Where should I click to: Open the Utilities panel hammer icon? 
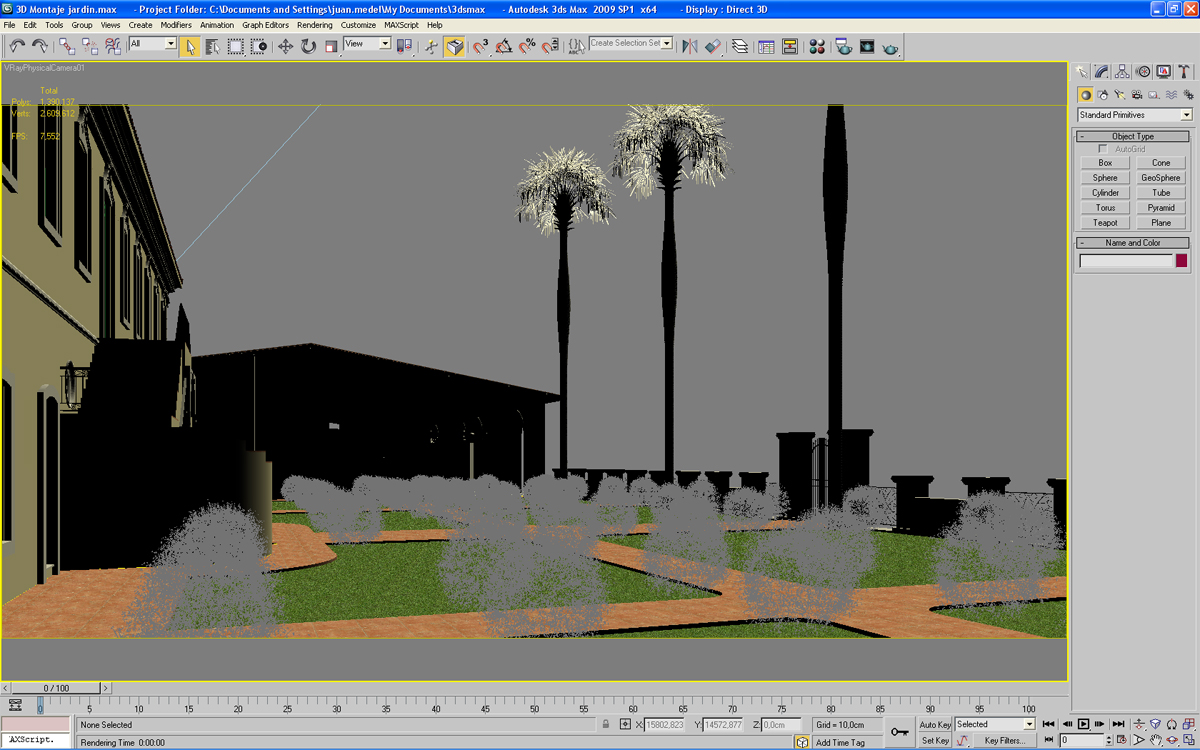[1184, 72]
